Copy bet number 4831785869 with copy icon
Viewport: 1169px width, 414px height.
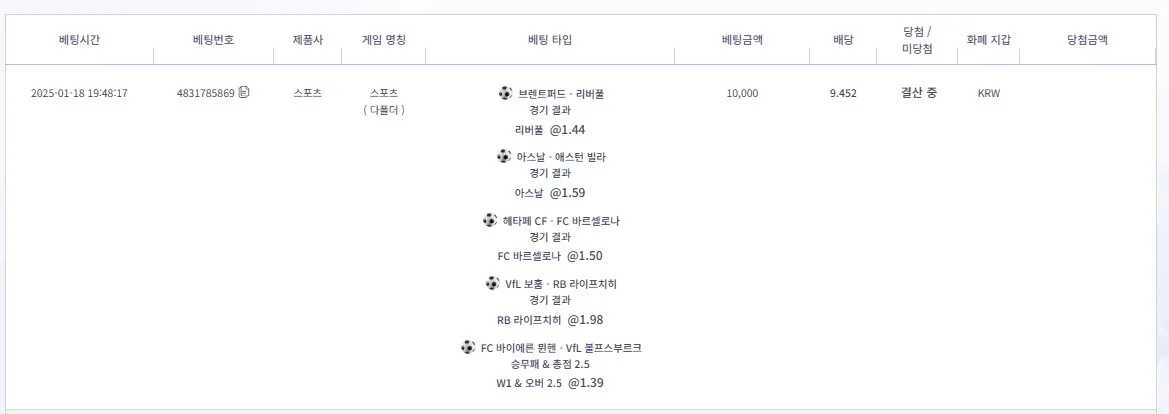[x=244, y=92]
